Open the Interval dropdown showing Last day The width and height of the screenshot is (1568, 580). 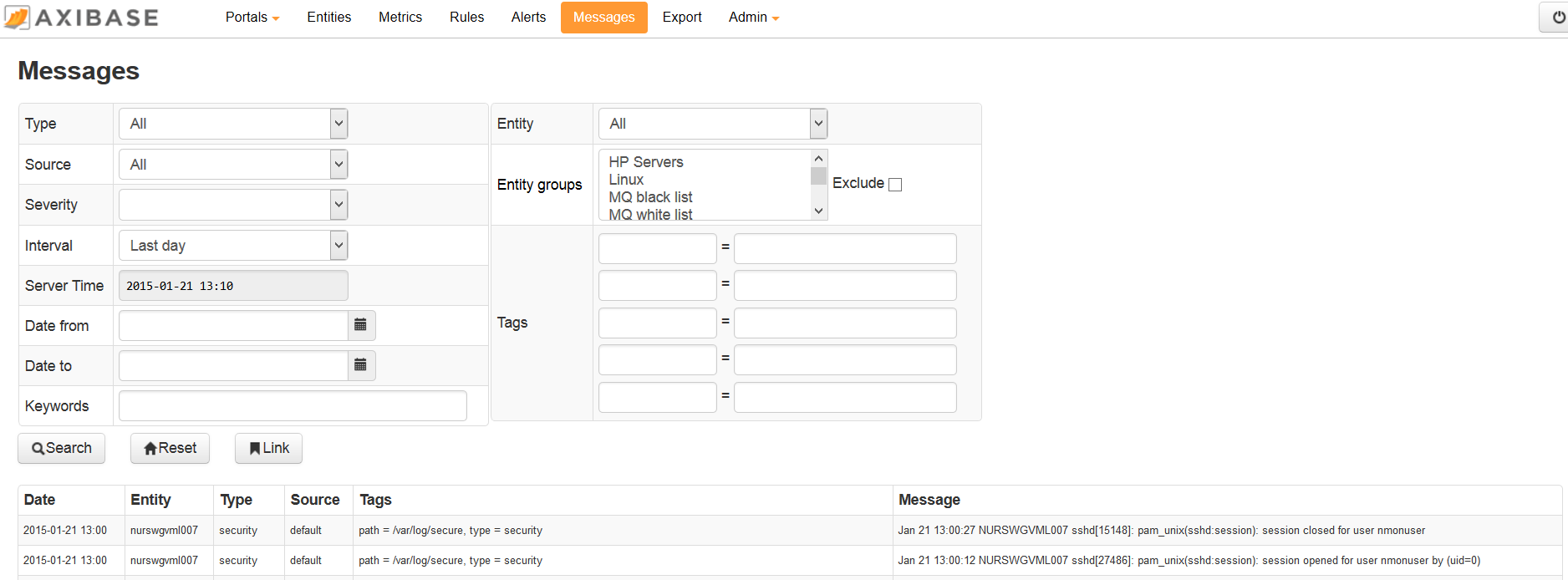pos(233,245)
